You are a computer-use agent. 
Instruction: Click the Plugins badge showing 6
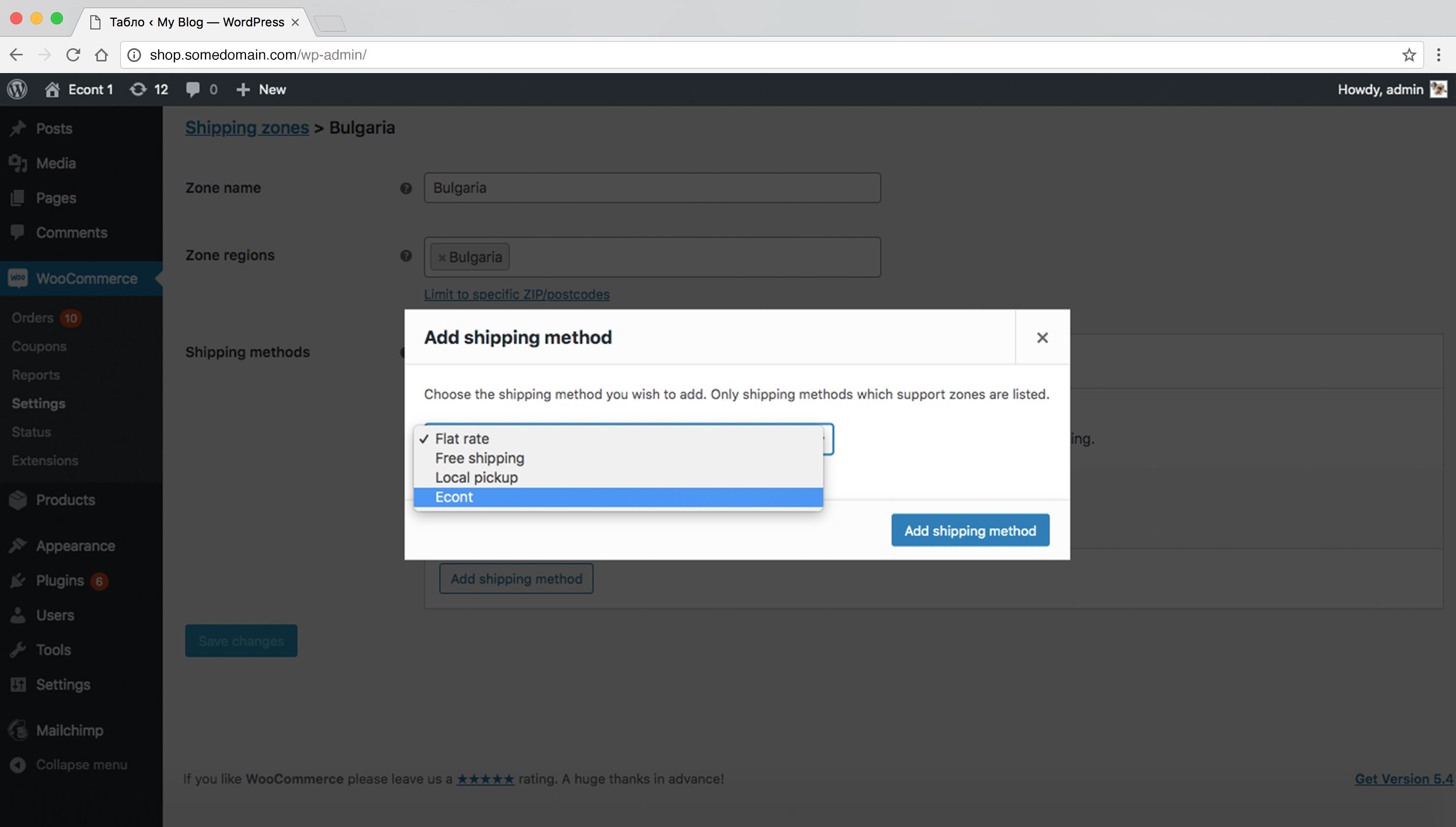pos(99,581)
